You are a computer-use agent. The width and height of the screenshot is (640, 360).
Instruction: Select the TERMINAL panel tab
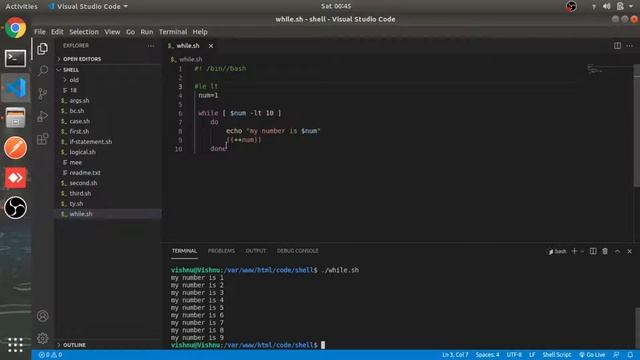click(x=184, y=251)
